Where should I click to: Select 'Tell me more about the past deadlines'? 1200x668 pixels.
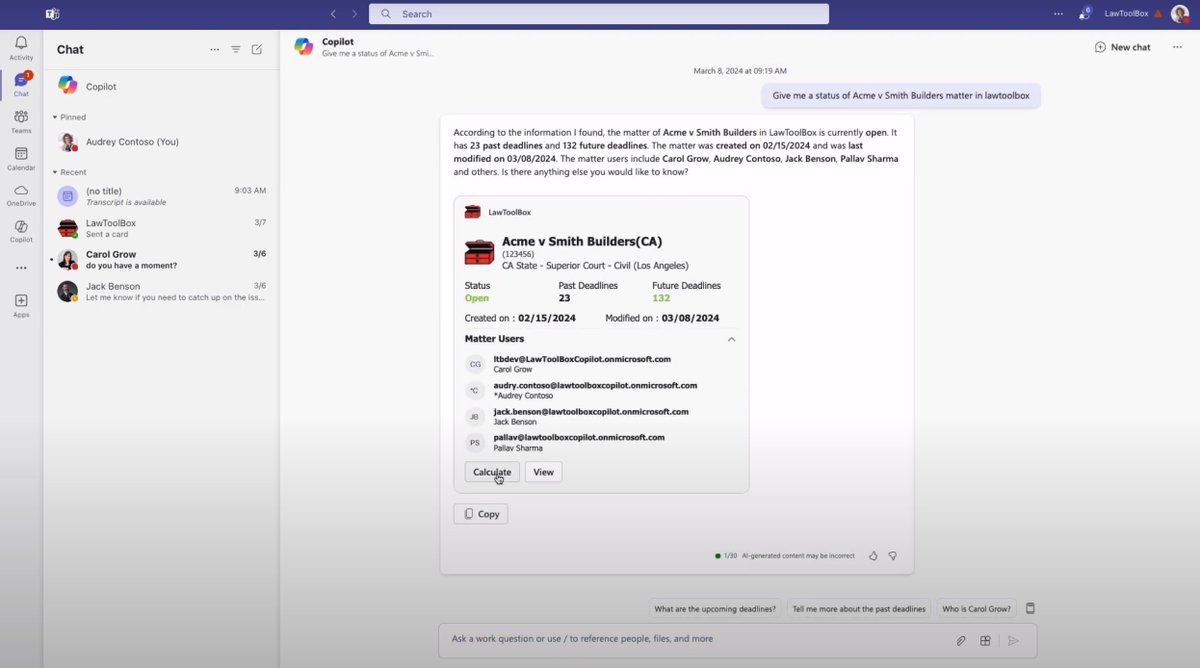859,608
